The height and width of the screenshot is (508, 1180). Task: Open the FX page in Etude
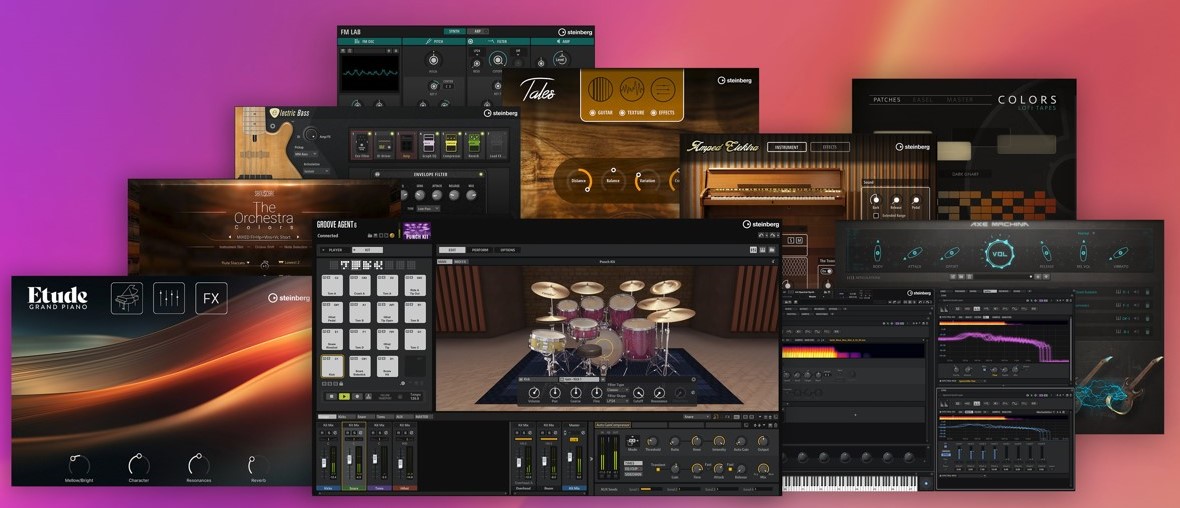click(211, 298)
